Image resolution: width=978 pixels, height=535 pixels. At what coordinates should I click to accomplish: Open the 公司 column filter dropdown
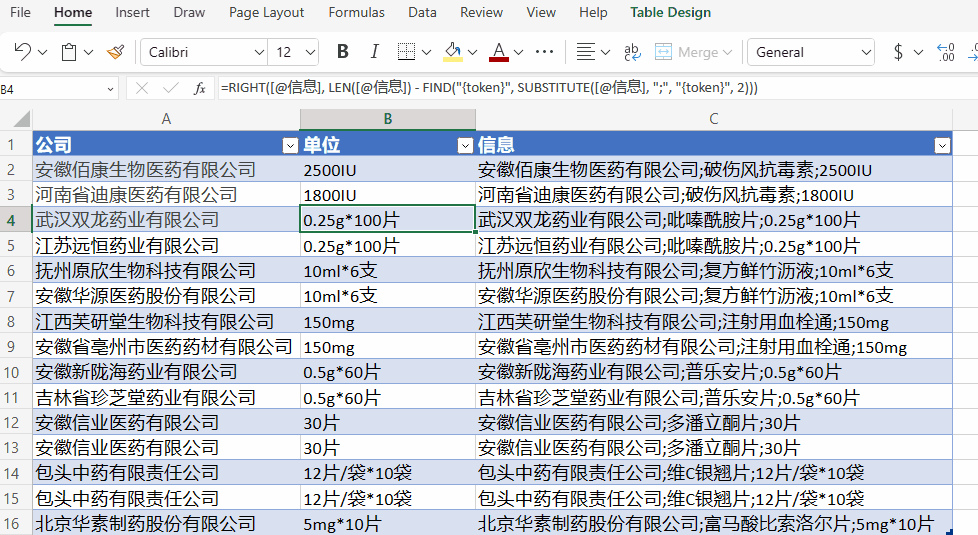point(290,146)
